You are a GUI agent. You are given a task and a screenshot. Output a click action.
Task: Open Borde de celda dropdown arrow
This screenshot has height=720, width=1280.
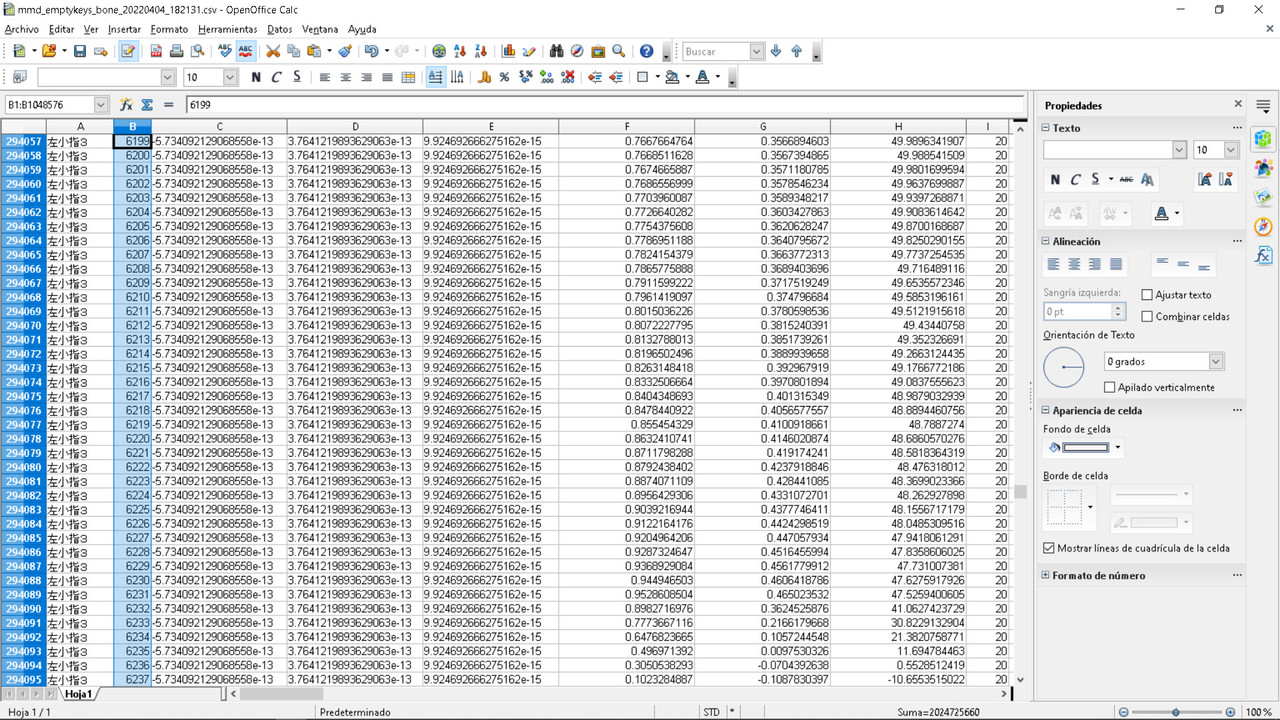coord(1090,508)
